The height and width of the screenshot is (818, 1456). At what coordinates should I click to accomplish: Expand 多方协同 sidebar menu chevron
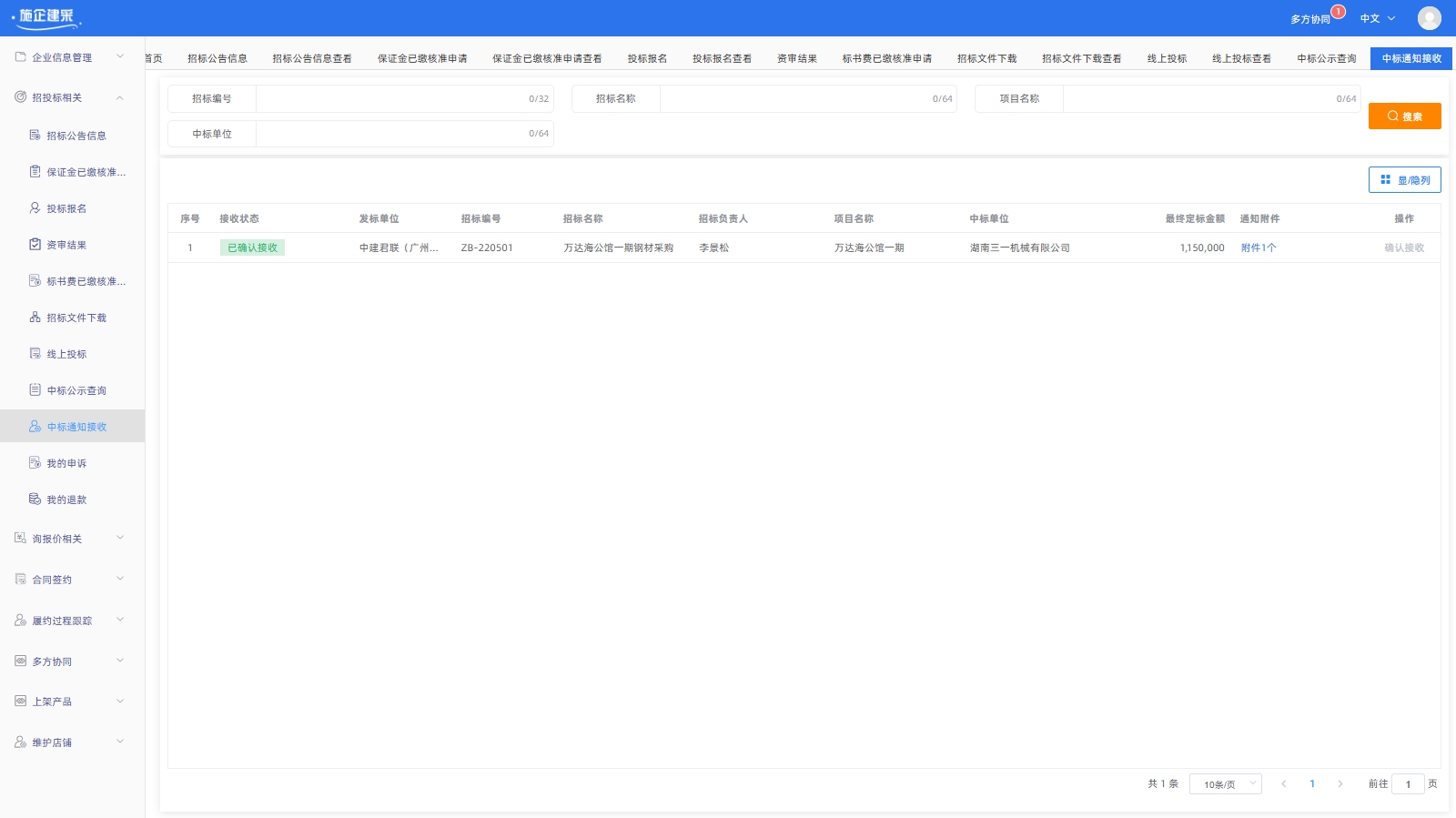(120, 661)
